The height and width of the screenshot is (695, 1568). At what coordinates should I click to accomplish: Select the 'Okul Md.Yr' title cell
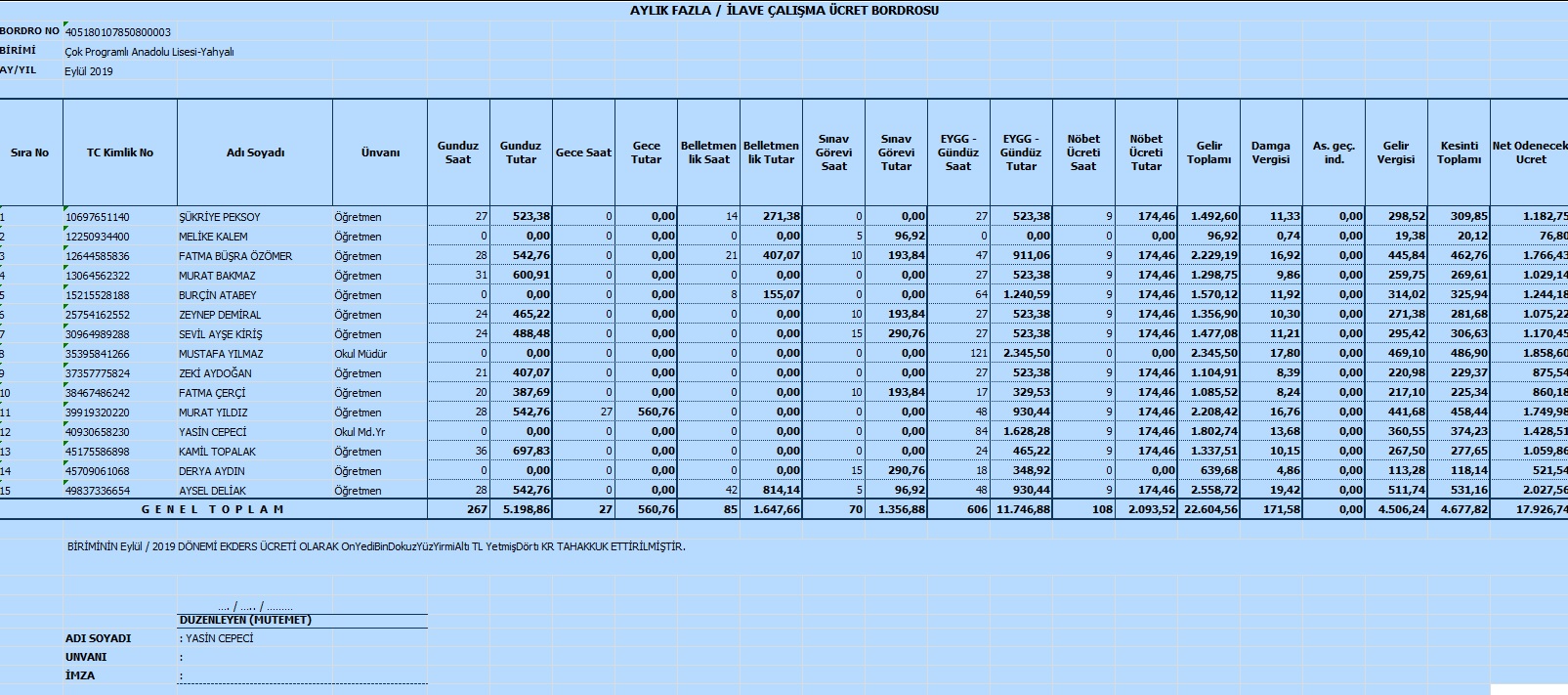[x=360, y=432]
